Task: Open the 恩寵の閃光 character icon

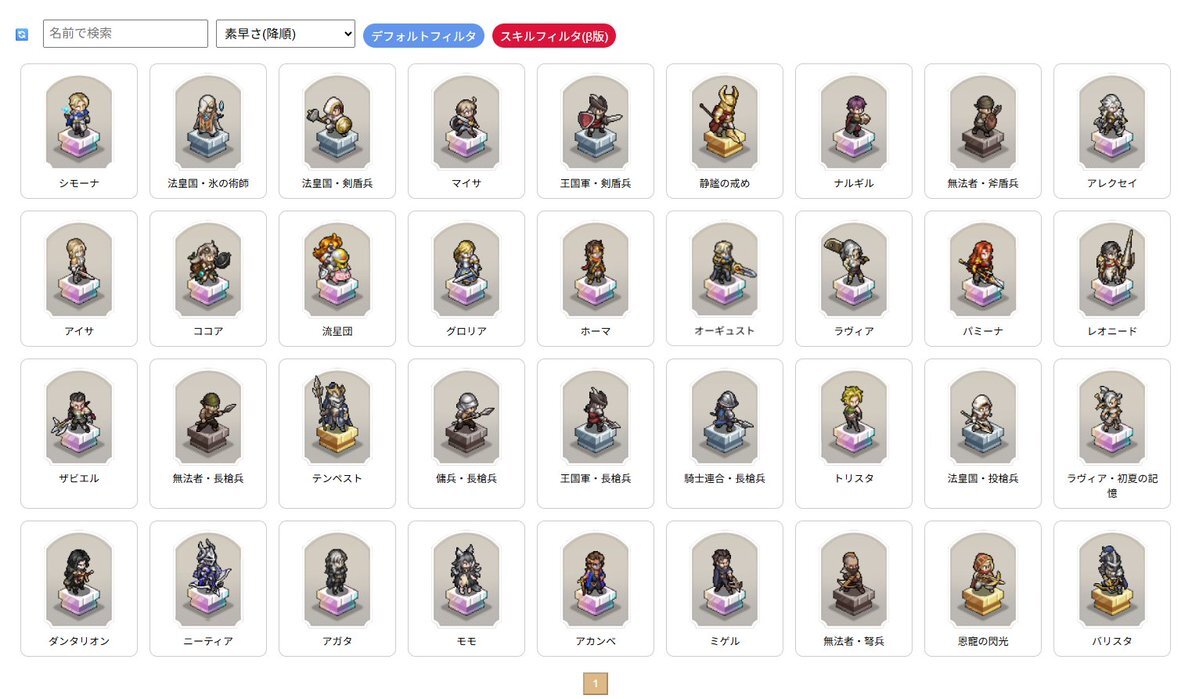Action: (x=983, y=580)
